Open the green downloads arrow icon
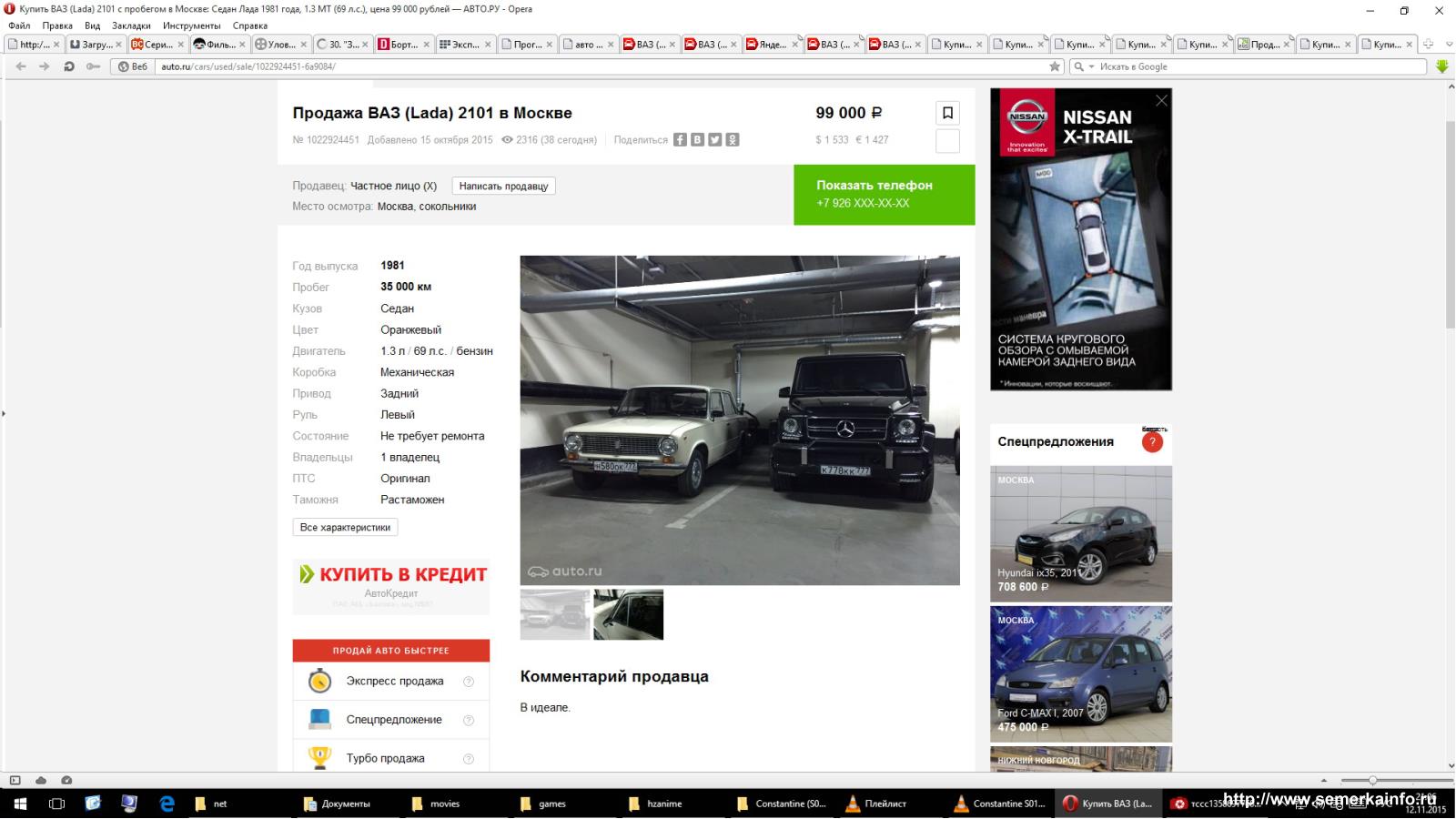Image resolution: width=1456 pixels, height=819 pixels. [1441, 66]
